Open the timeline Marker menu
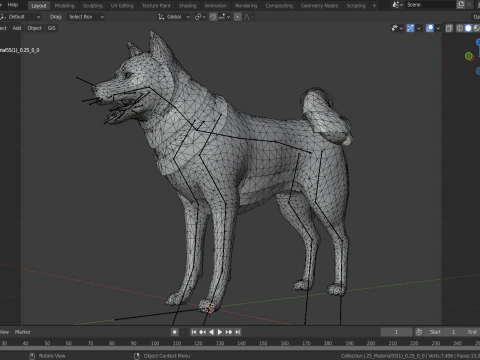The width and height of the screenshot is (480, 360). [23, 332]
